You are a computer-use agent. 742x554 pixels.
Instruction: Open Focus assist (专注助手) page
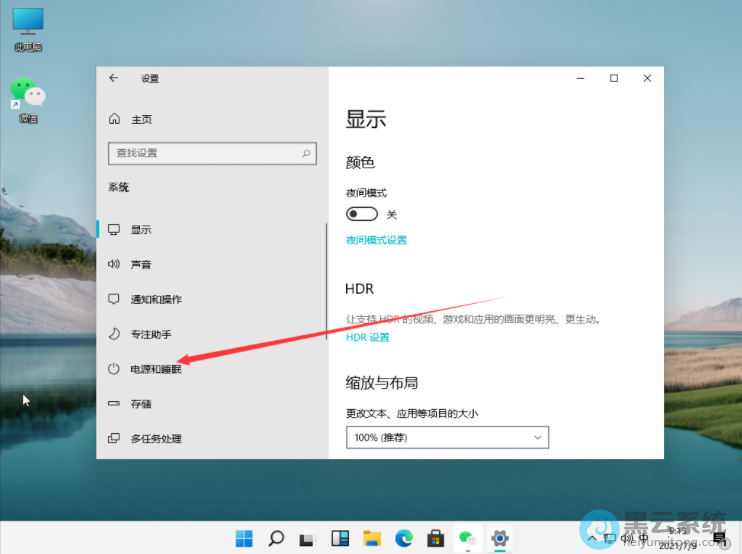tap(150, 334)
